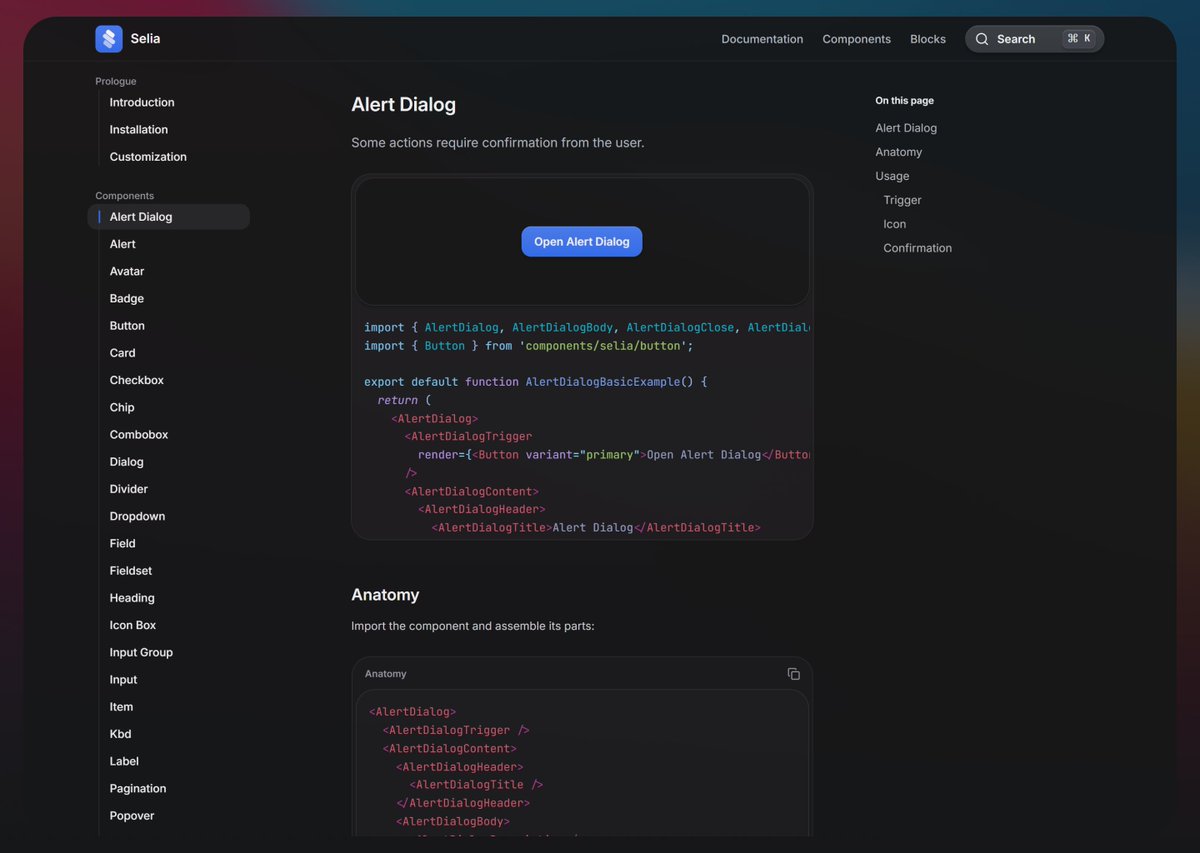Click the 'On this page' heading
Screen dimensions: 1200x853
(904, 101)
